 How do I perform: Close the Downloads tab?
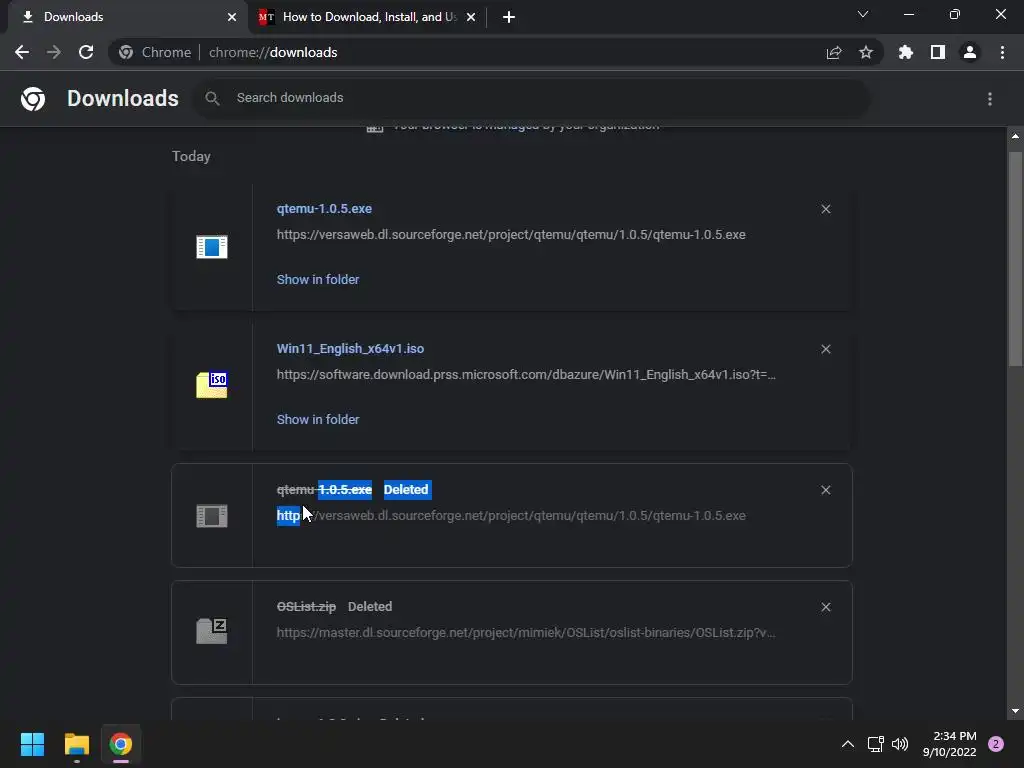coord(232,17)
